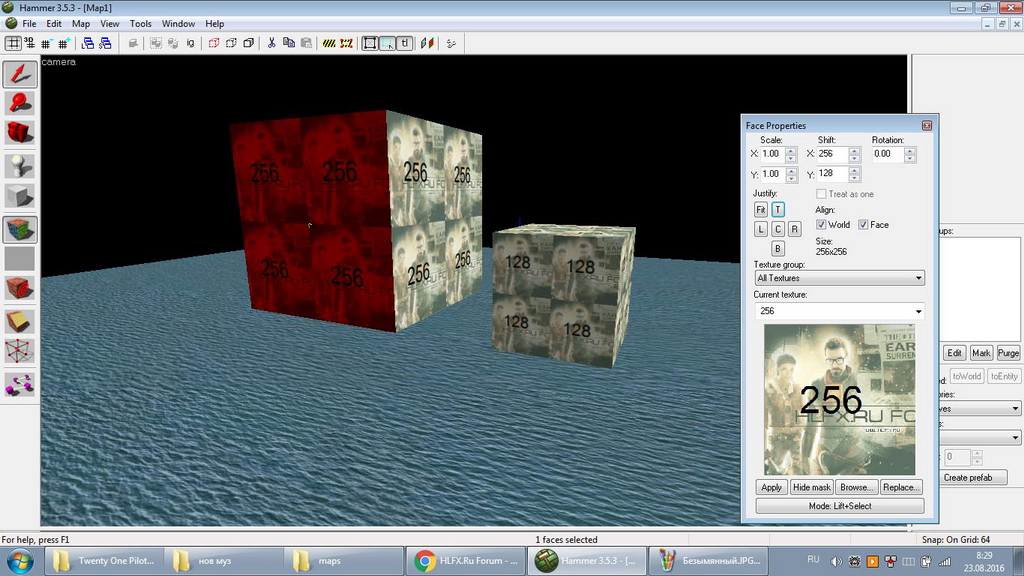Screen dimensions: 1024x576
Task: Expand the Current texture dropdown
Action: 839,311
